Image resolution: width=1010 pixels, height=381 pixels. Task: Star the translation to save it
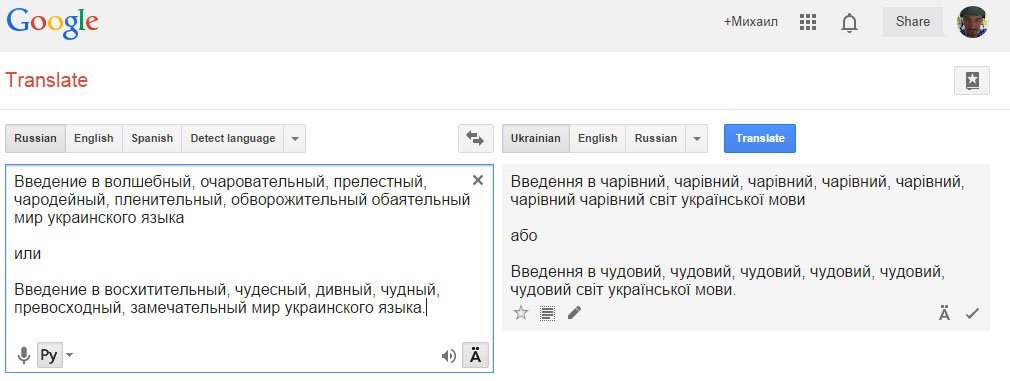coord(521,313)
